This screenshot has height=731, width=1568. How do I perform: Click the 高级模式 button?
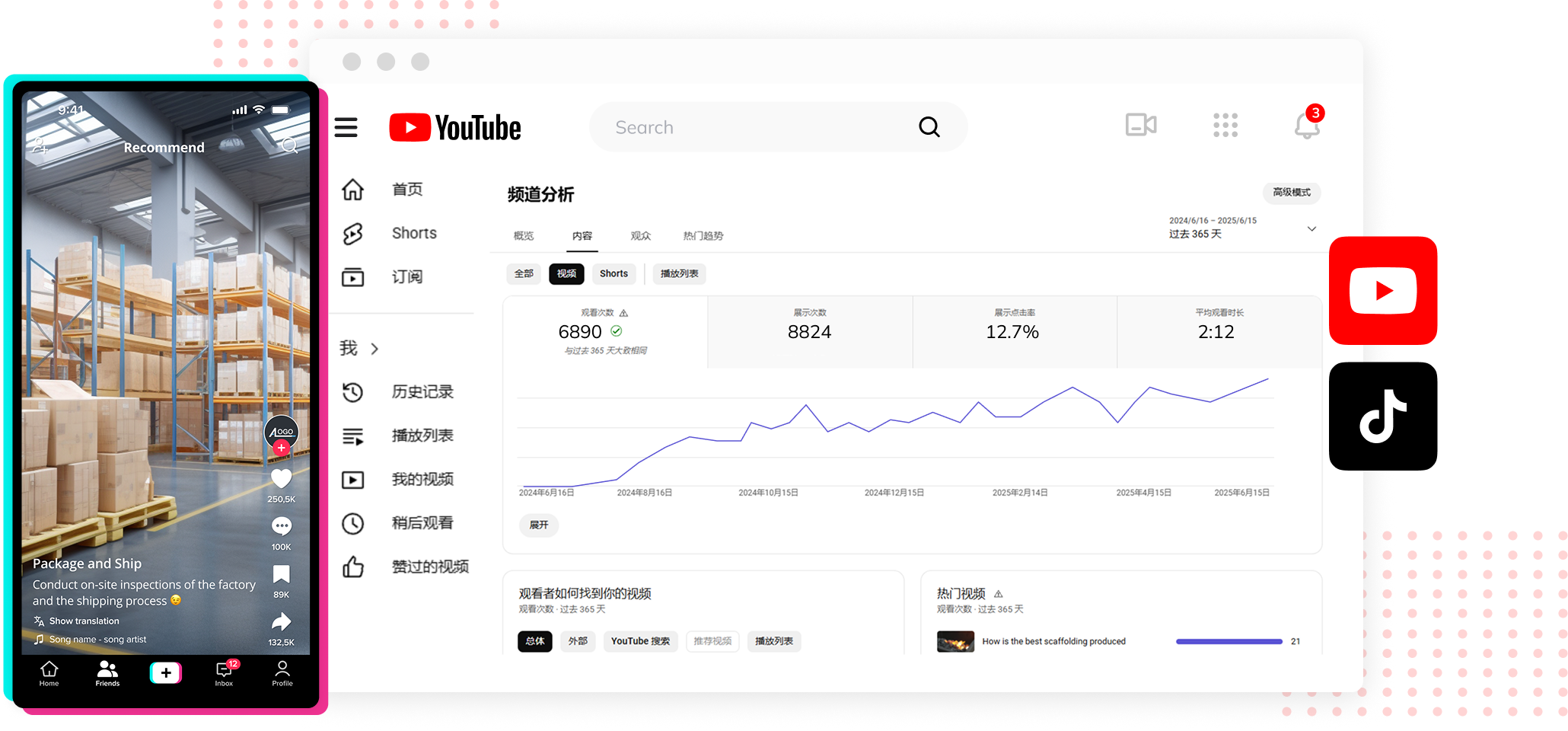click(x=1292, y=193)
